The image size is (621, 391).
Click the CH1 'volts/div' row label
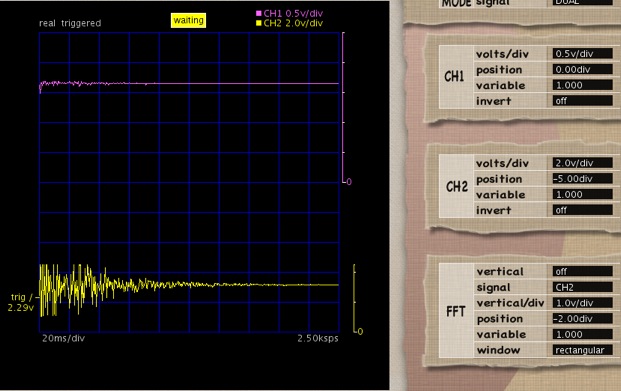pyautogui.click(x=502, y=54)
